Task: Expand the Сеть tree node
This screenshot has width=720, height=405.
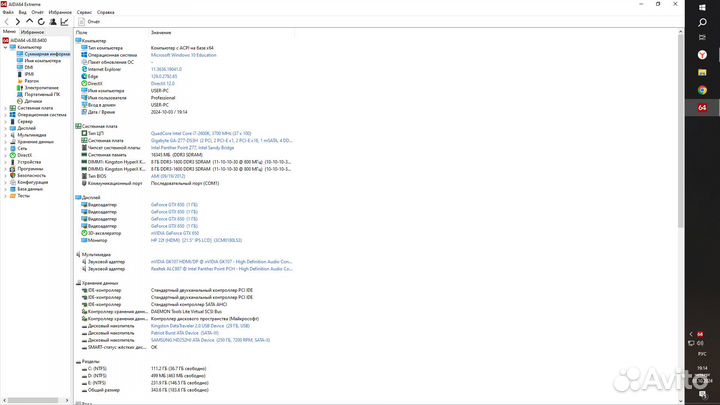Action: (6, 148)
